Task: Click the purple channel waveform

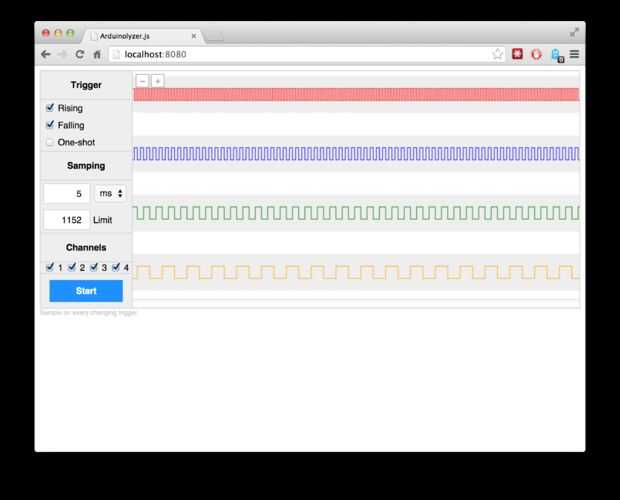Action: (x=356, y=153)
